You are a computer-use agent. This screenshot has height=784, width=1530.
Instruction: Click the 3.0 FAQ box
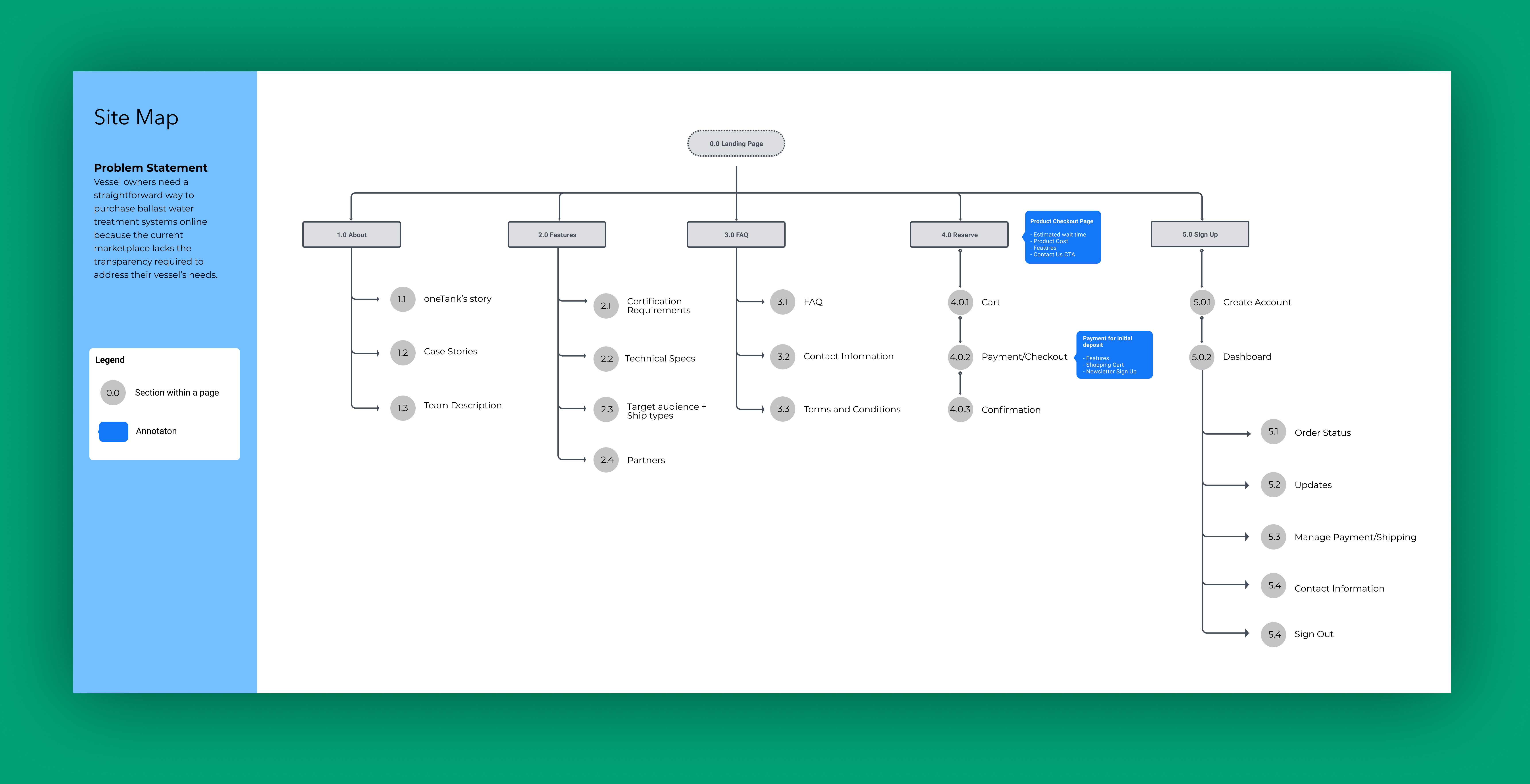(736, 235)
